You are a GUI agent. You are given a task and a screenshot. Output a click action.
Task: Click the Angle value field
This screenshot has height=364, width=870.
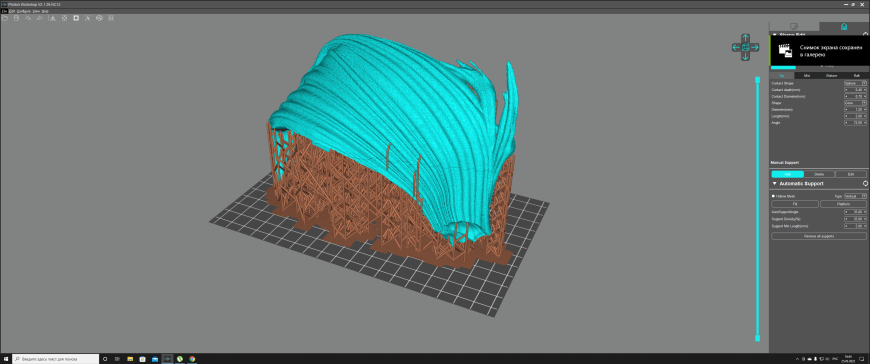[x=855, y=123]
